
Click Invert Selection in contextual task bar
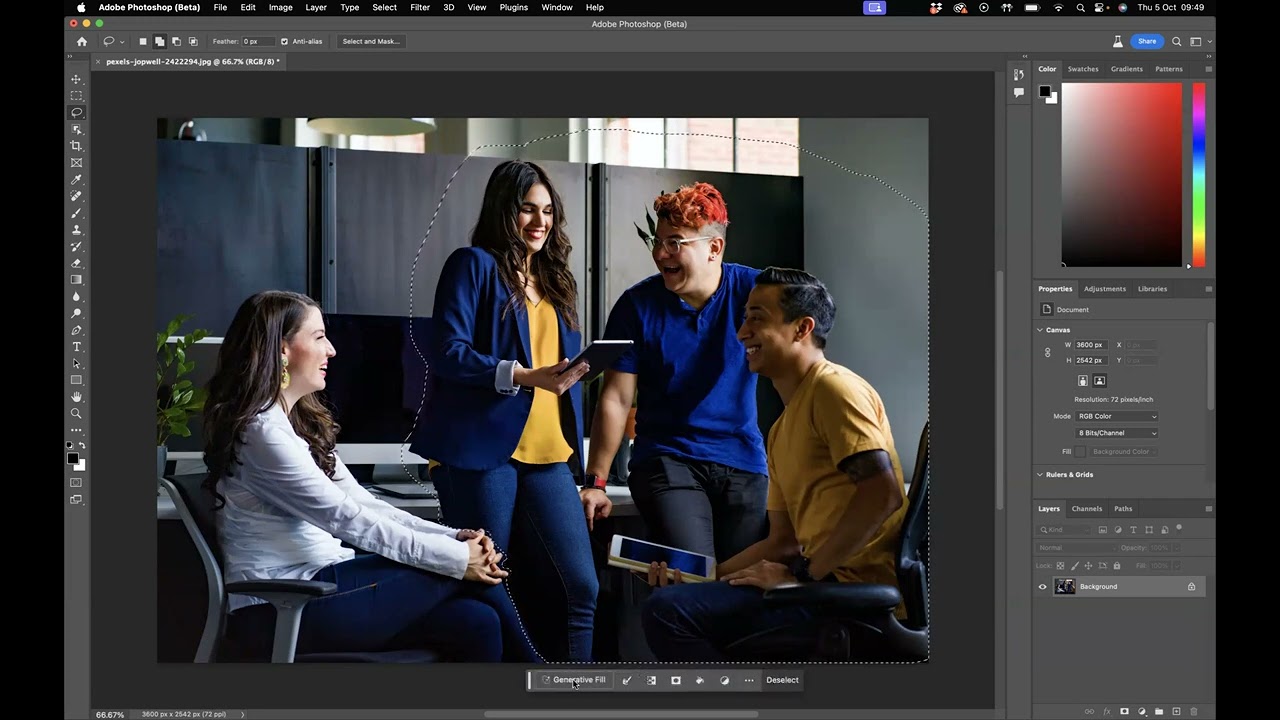tap(651, 680)
